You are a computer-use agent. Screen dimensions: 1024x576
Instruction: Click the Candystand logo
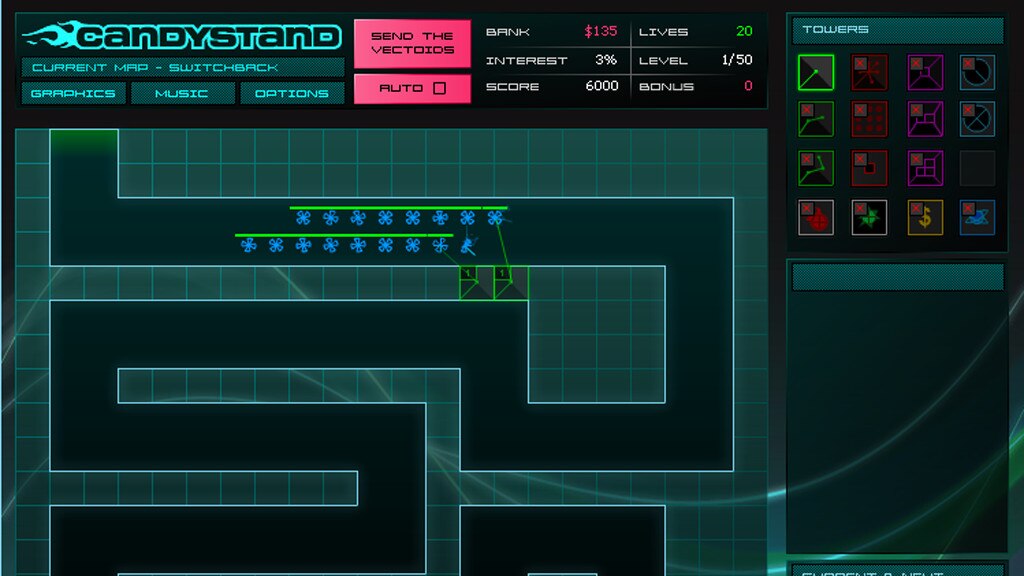coord(182,37)
